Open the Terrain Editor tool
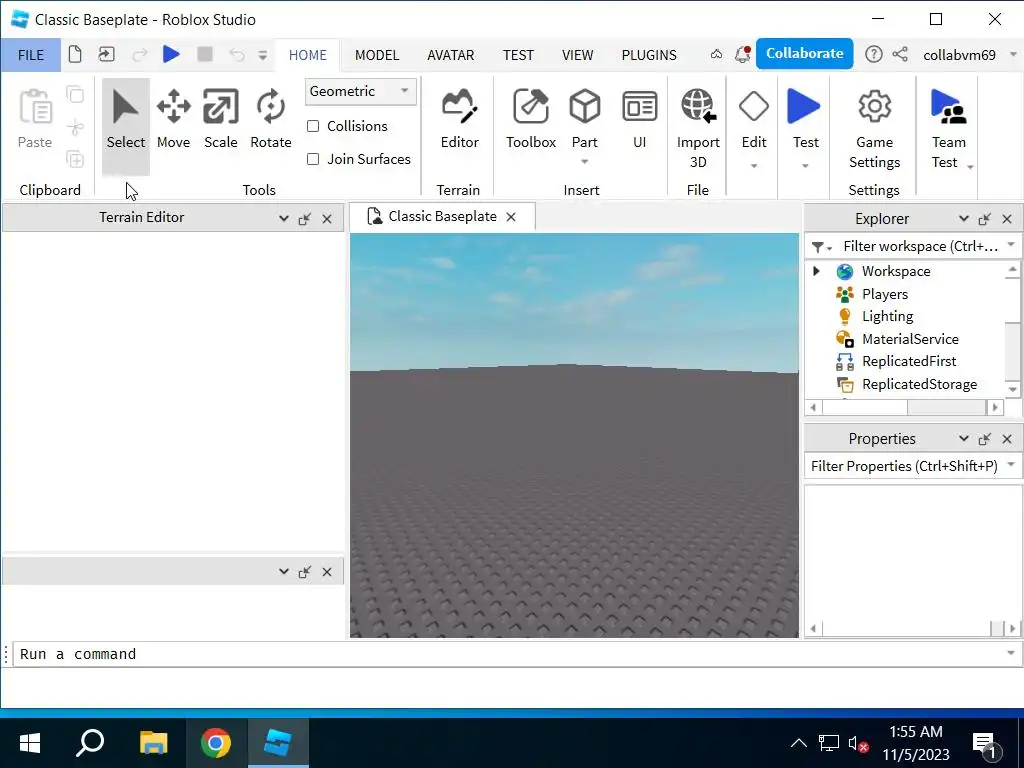1024x768 pixels. [x=459, y=120]
